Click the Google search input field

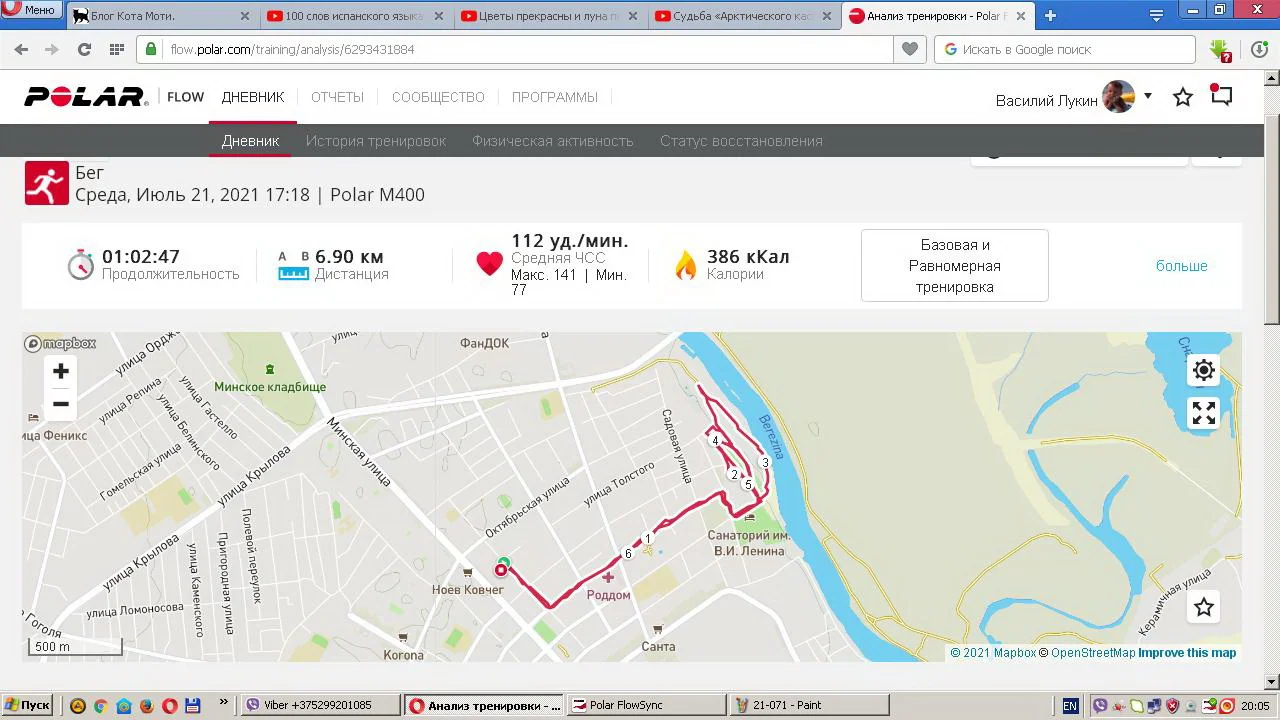[1065, 49]
